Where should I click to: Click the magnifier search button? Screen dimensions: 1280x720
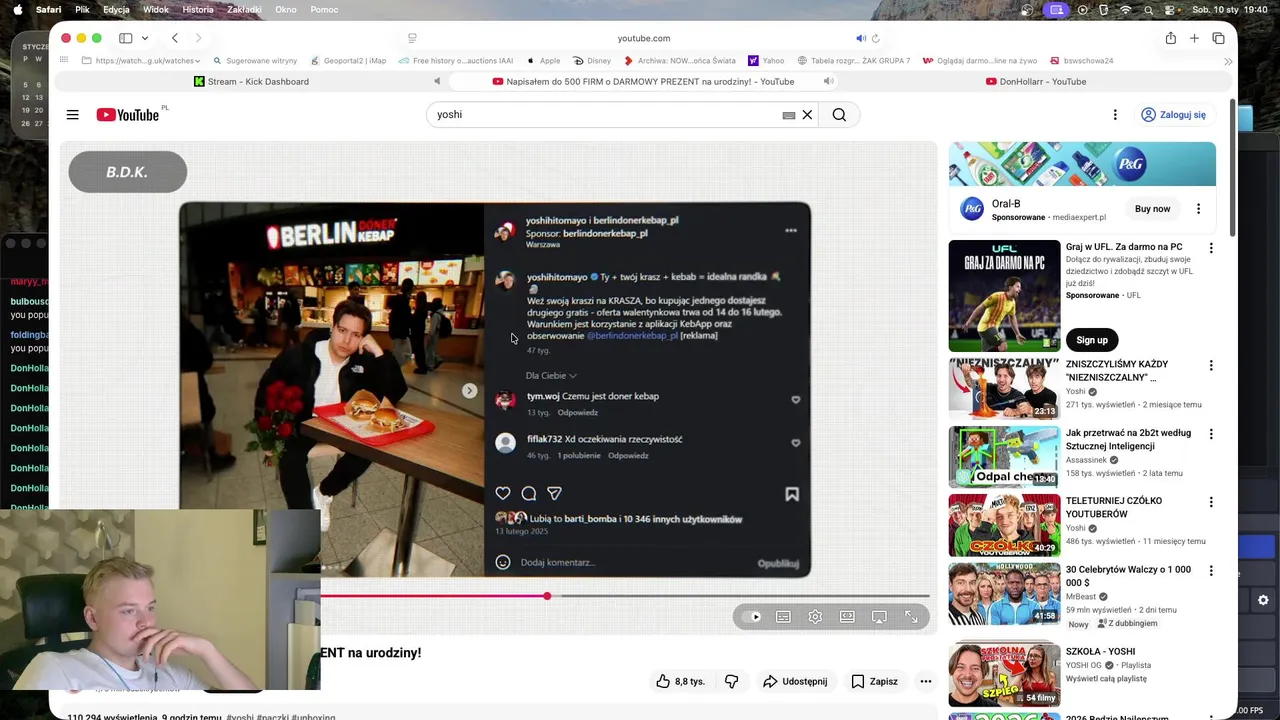click(x=839, y=115)
